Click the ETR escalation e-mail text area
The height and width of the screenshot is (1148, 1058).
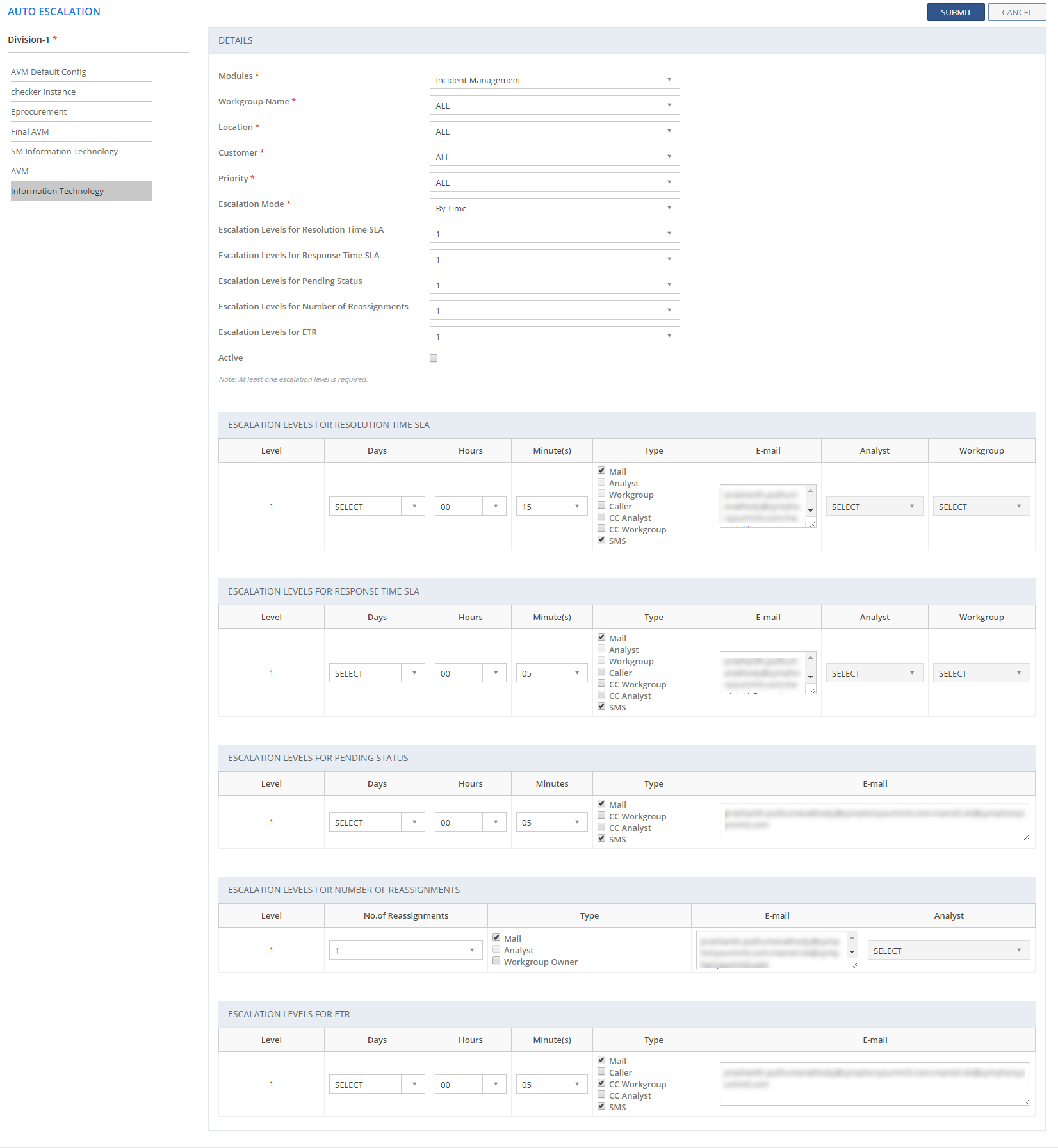(874, 1084)
